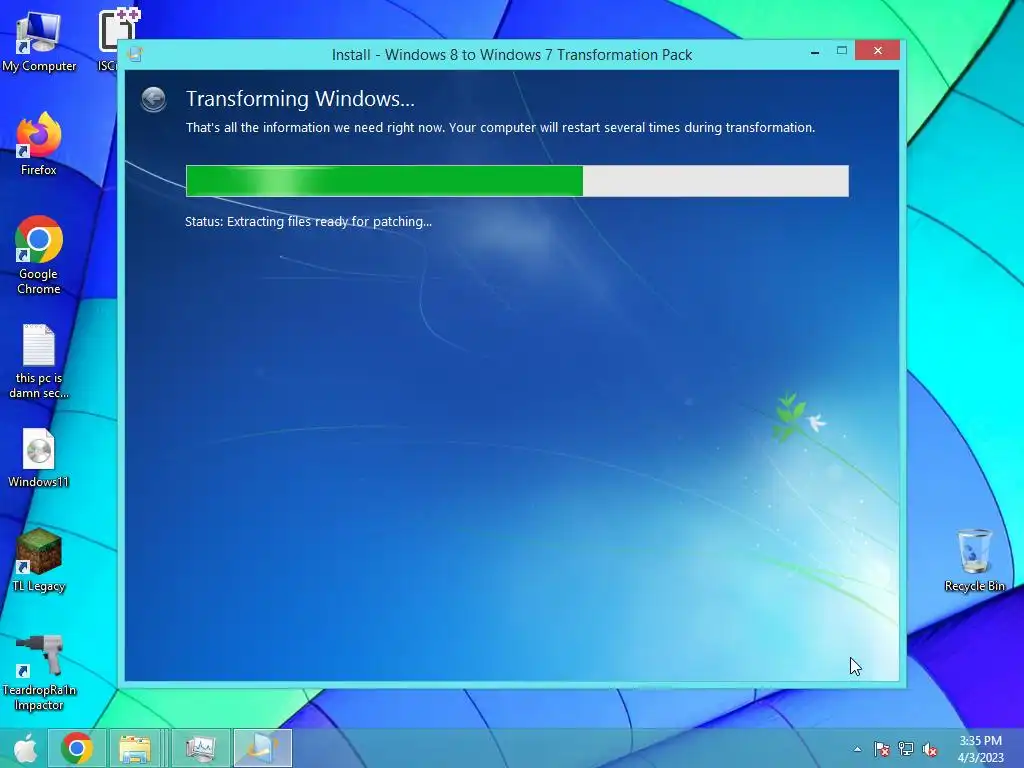Image resolution: width=1024 pixels, height=768 pixels.
Task: Minimize the Transformation Pack installer window
Action: 815,52
